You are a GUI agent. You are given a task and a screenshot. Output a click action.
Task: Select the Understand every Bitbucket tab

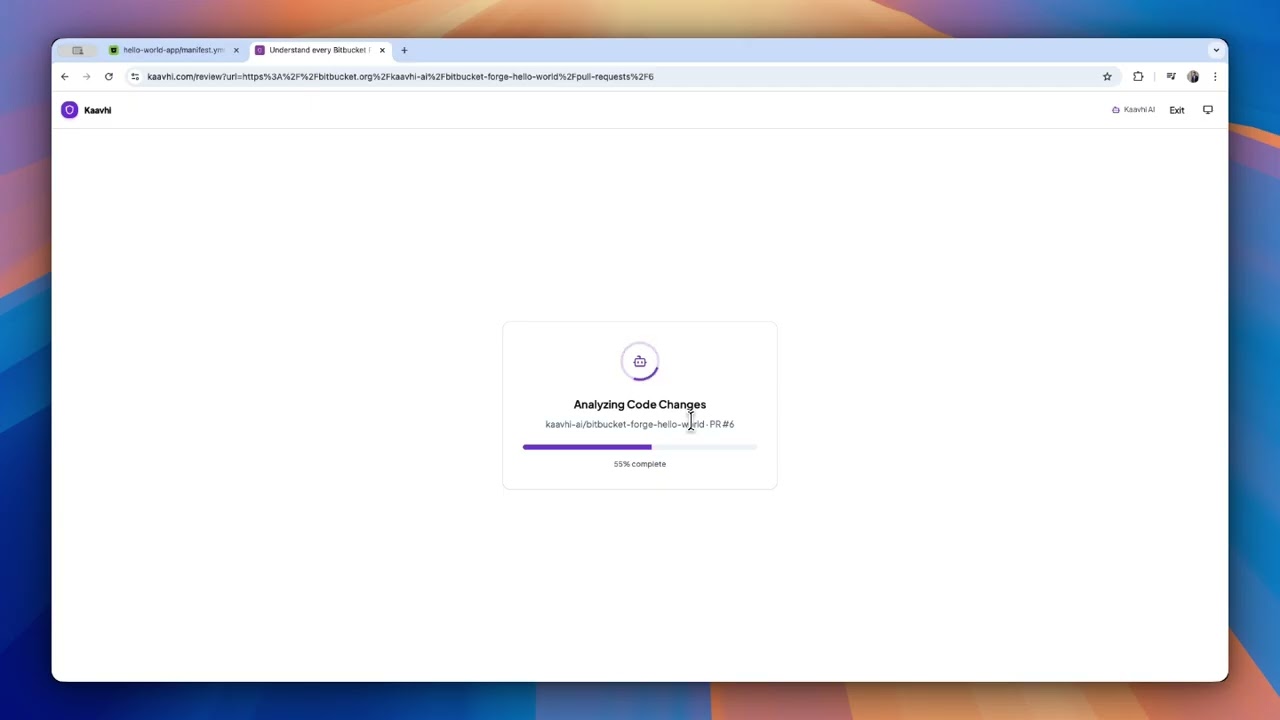319,50
